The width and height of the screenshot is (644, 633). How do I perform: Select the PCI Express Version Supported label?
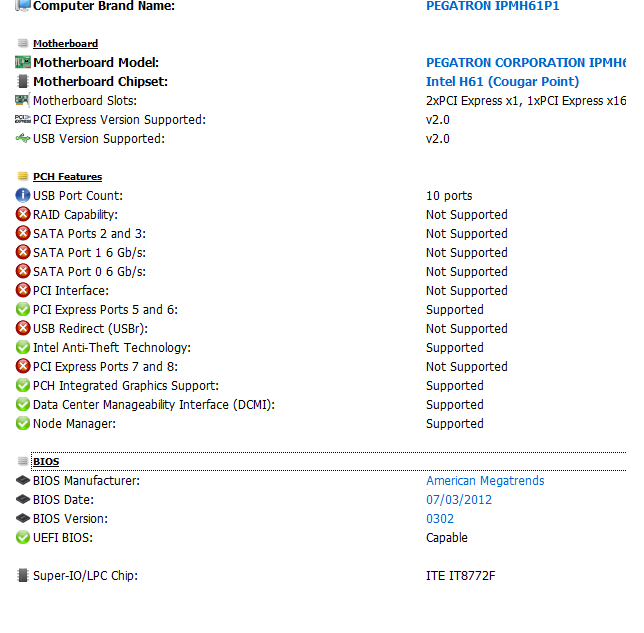point(119,120)
